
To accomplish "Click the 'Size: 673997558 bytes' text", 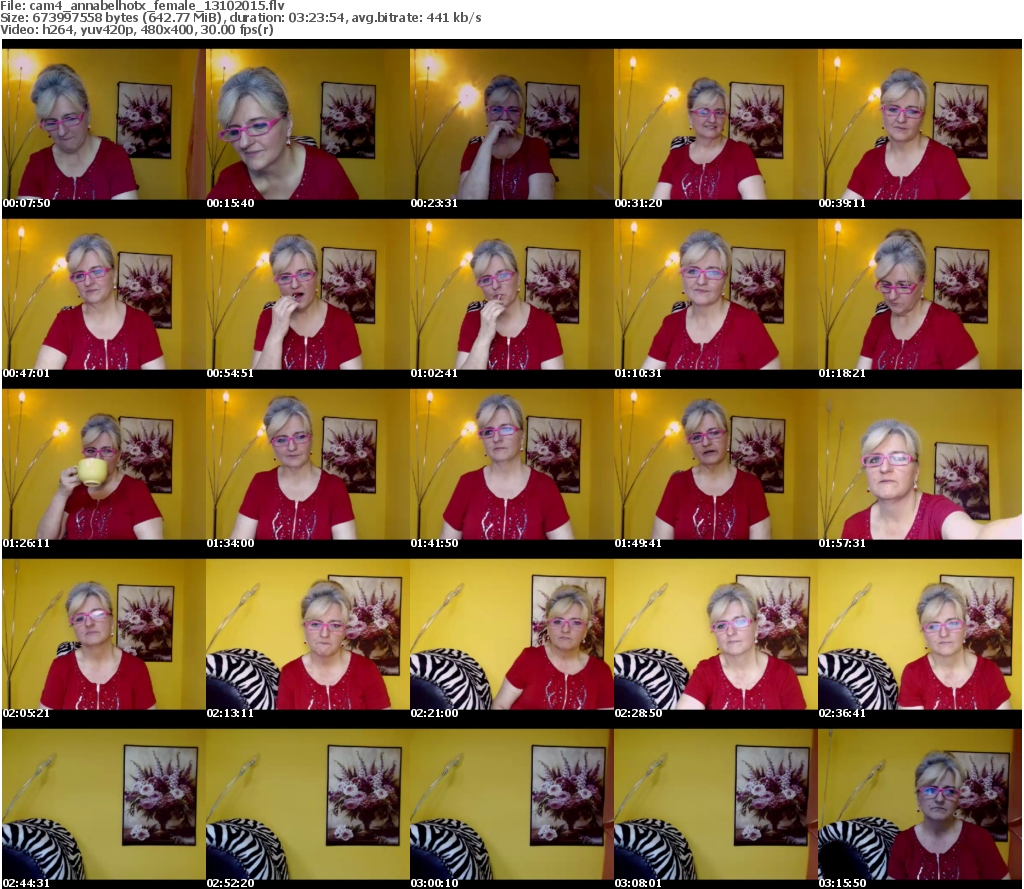I will 71,18.
